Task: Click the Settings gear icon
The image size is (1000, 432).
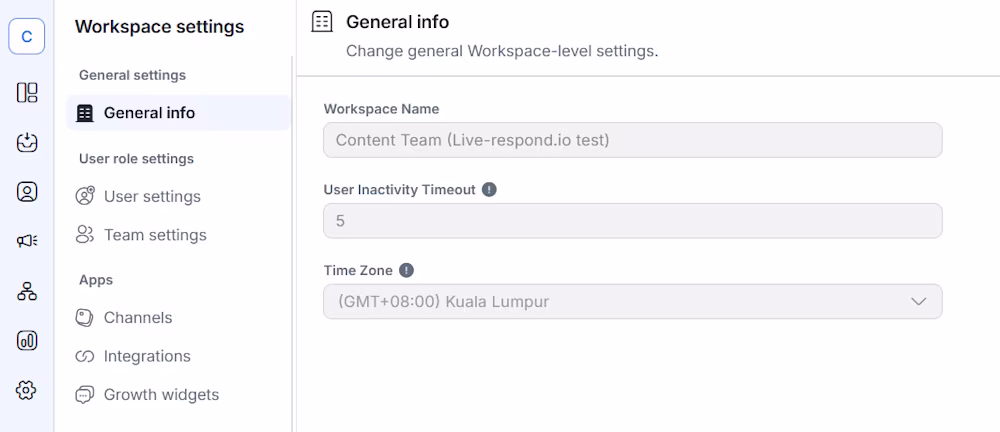Action: 27,390
